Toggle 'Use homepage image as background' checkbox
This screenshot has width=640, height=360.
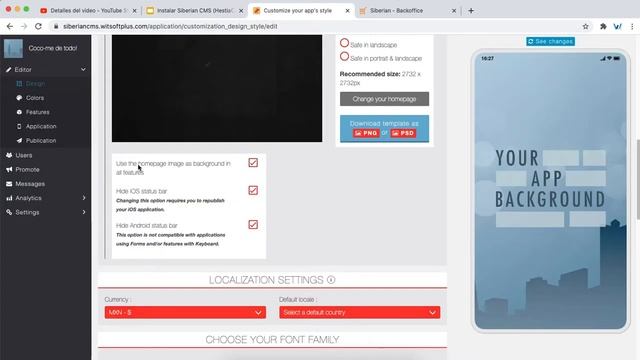pyautogui.click(x=253, y=163)
